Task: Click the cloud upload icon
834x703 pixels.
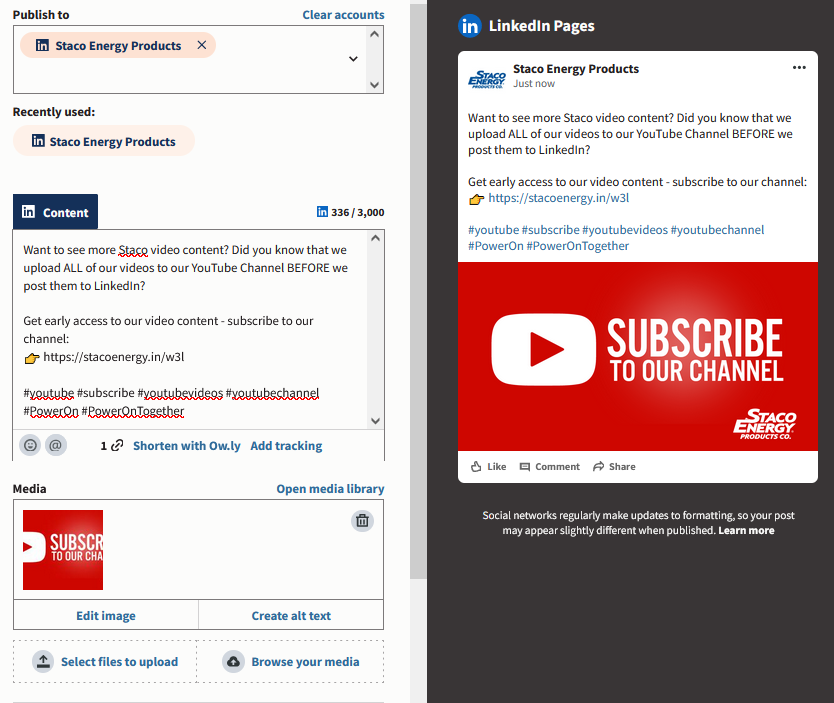Action: (x=233, y=662)
